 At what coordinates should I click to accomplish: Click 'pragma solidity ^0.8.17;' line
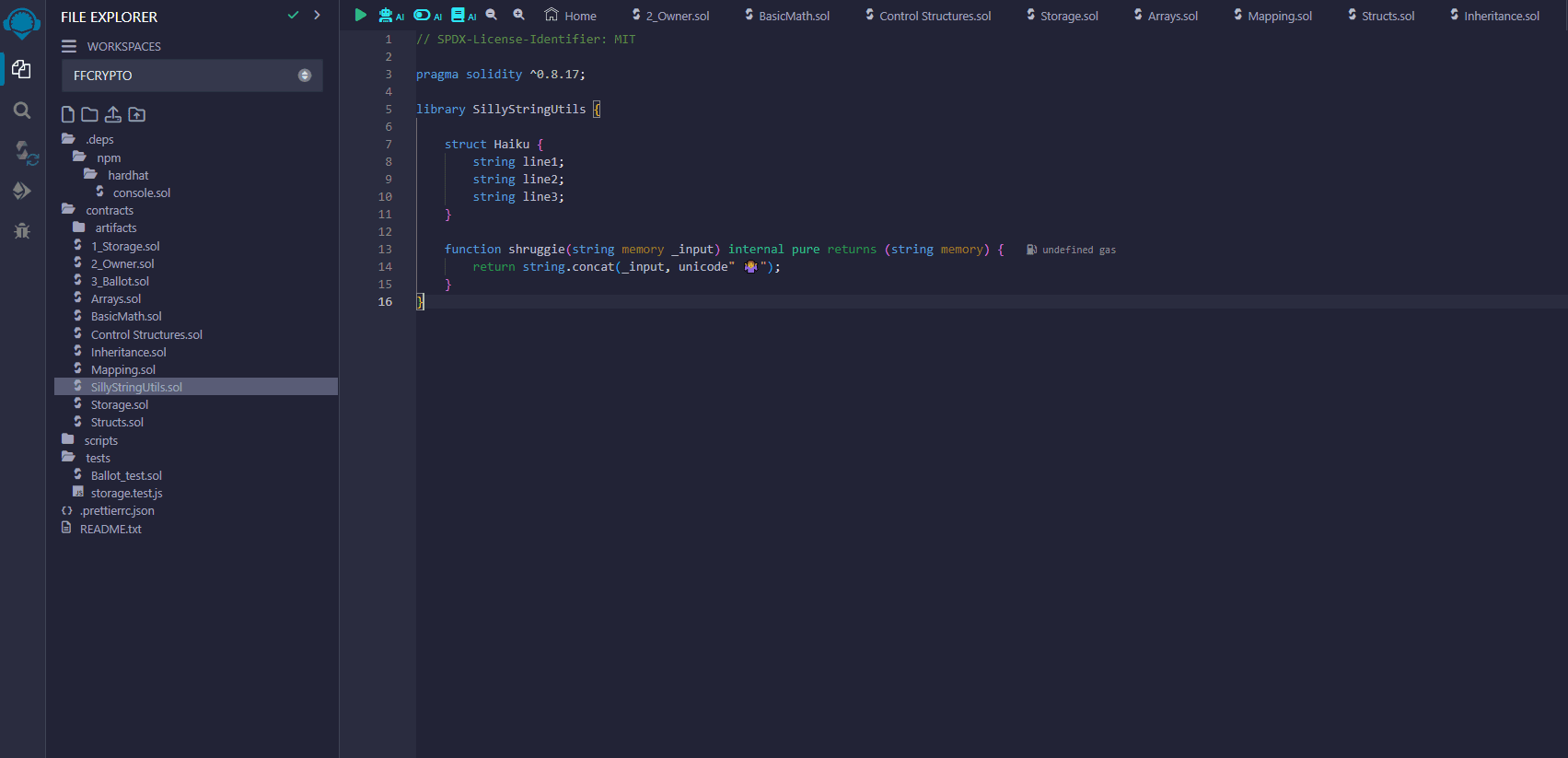click(501, 75)
